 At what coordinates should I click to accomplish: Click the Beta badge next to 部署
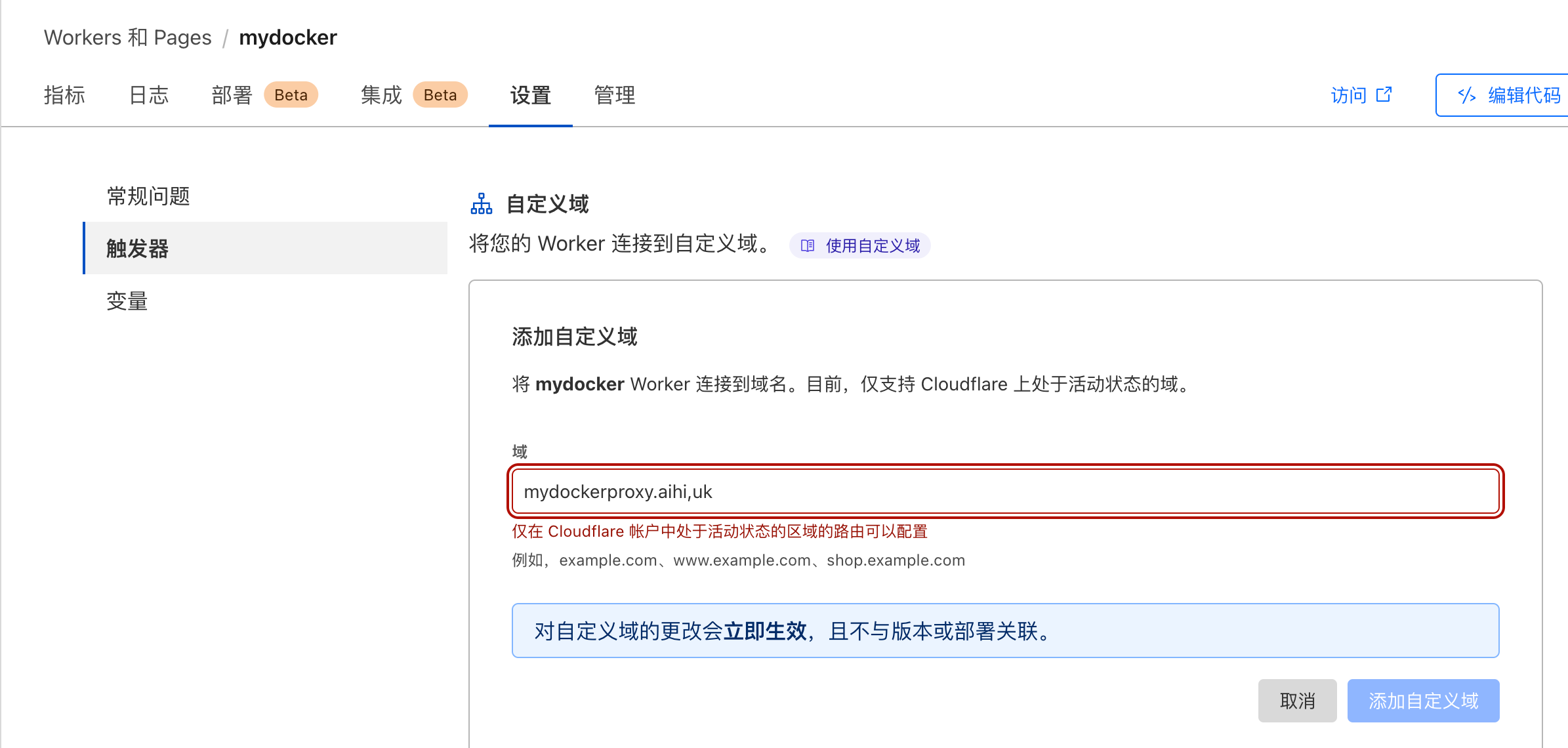(x=291, y=95)
